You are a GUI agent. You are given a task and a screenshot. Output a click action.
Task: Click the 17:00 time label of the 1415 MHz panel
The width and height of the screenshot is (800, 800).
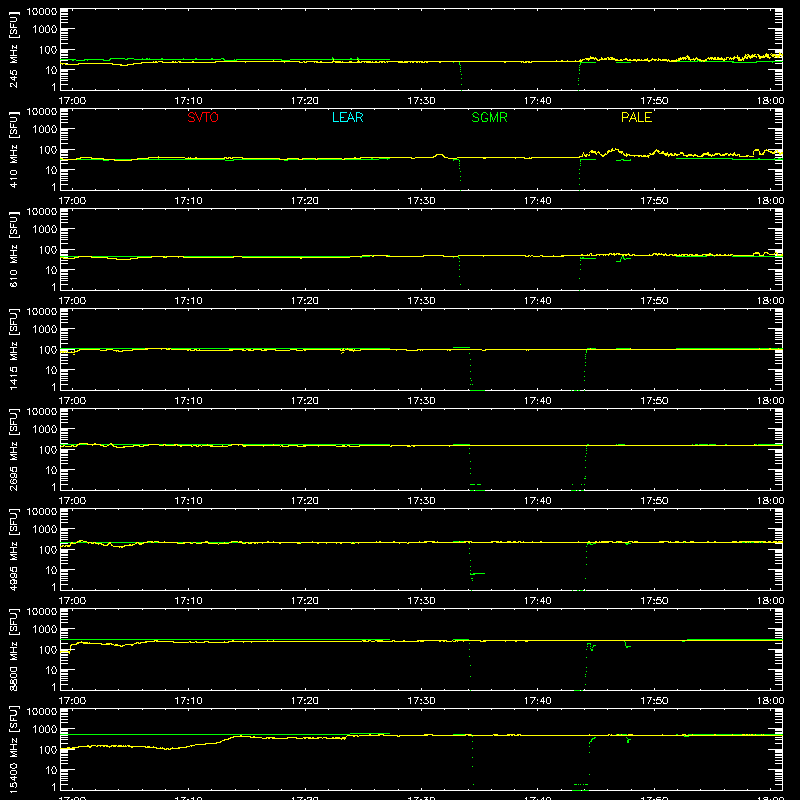pyautogui.click(x=72, y=401)
